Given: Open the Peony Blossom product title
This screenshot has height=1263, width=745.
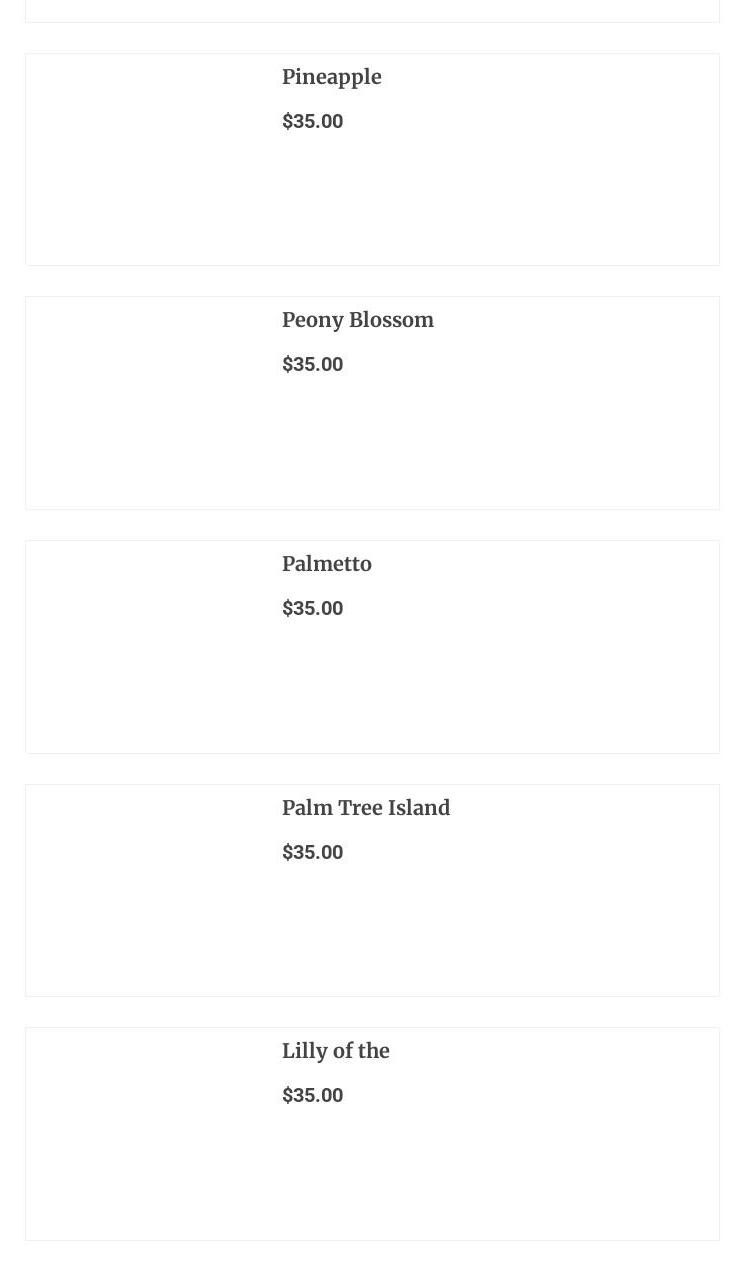Looking at the screenshot, I should click(x=357, y=320).
